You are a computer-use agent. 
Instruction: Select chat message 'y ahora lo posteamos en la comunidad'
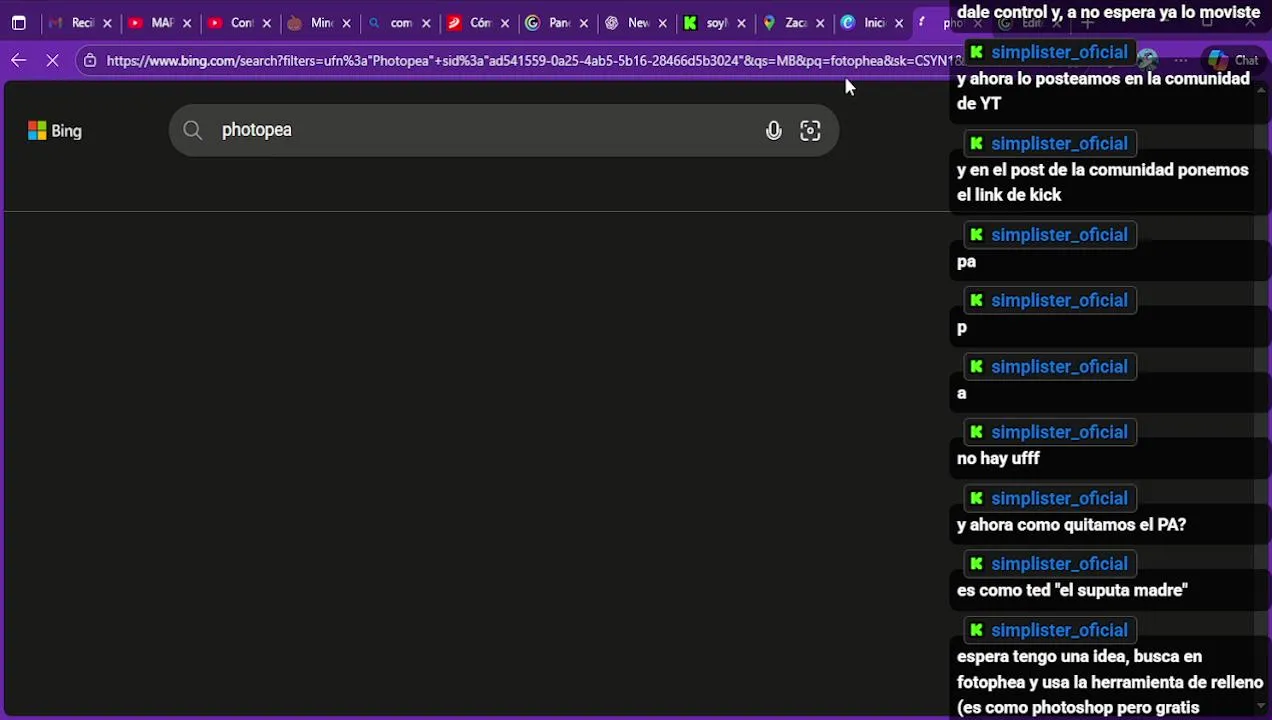point(1103,91)
